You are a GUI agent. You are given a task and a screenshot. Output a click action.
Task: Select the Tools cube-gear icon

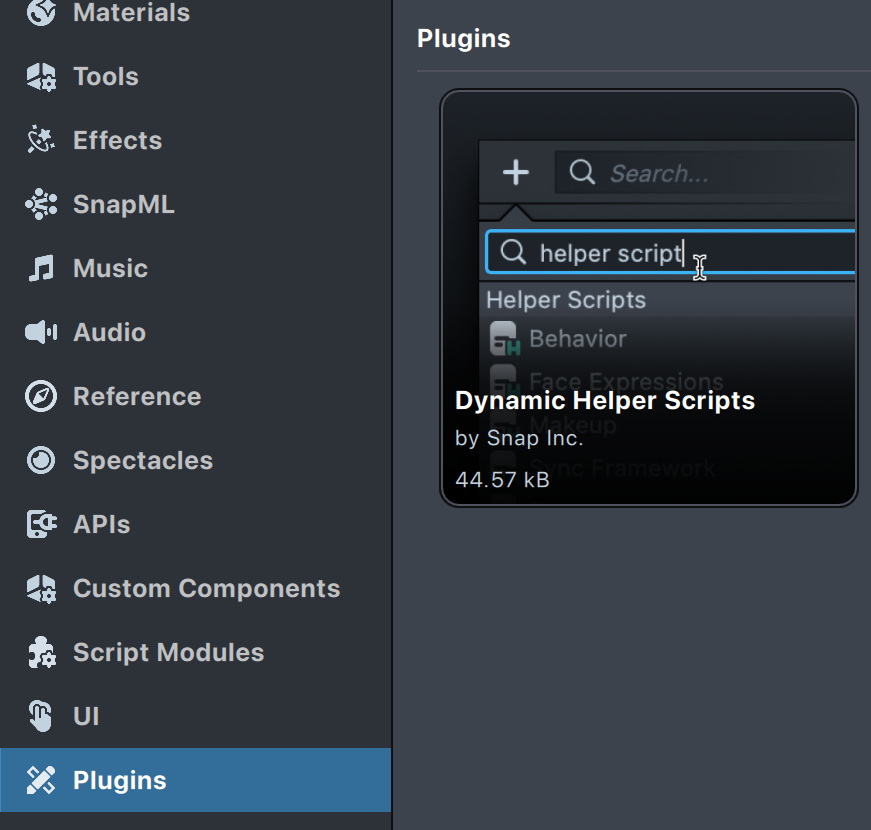(41, 77)
